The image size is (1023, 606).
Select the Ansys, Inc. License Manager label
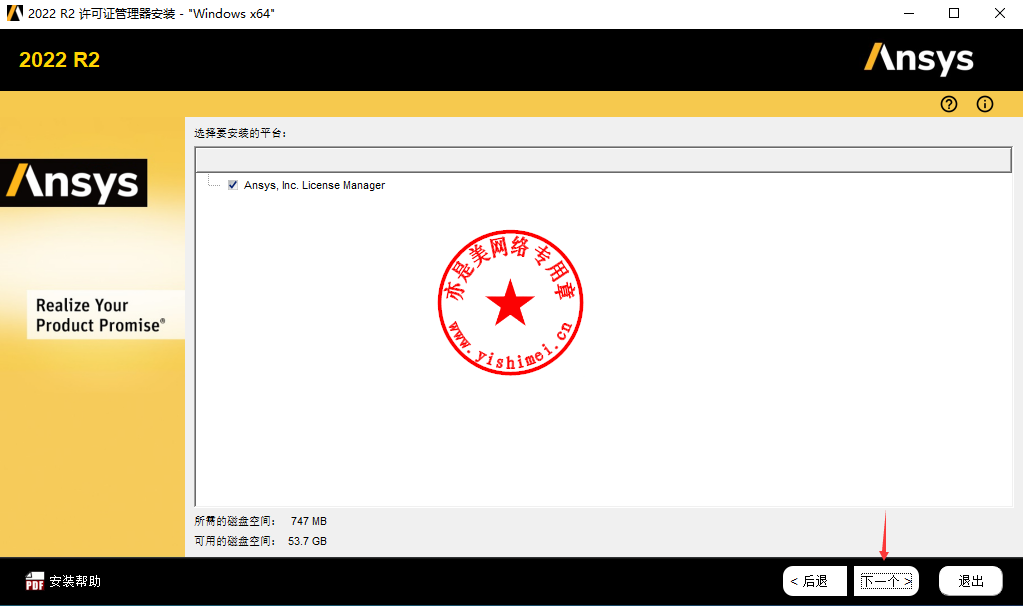click(314, 185)
